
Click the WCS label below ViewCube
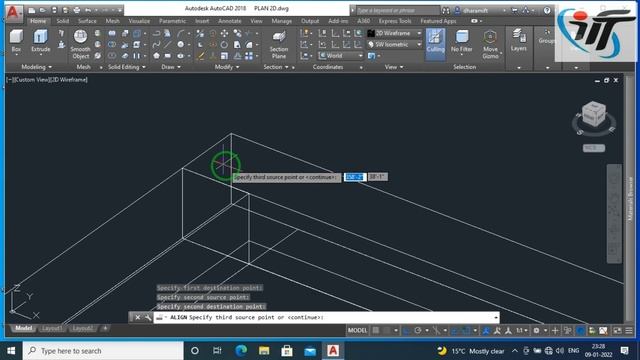(594, 148)
